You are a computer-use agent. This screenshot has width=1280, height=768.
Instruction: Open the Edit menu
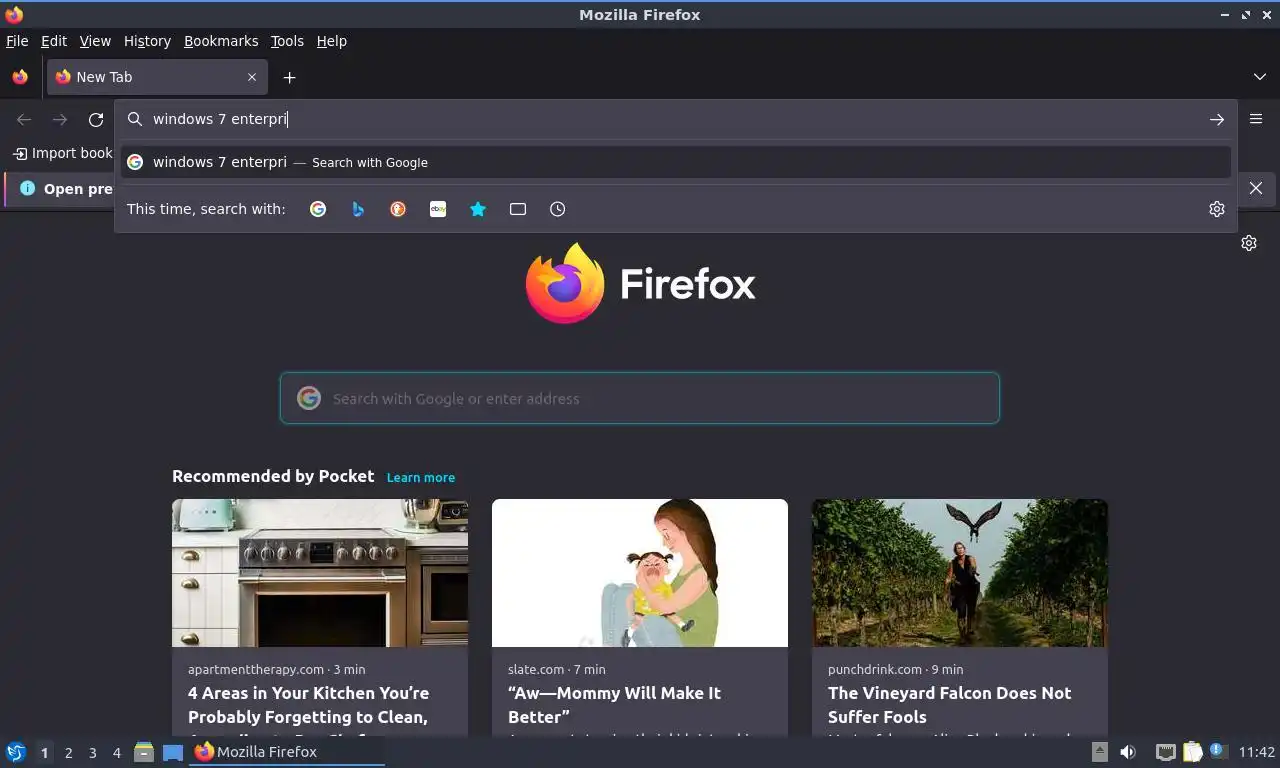point(54,41)
